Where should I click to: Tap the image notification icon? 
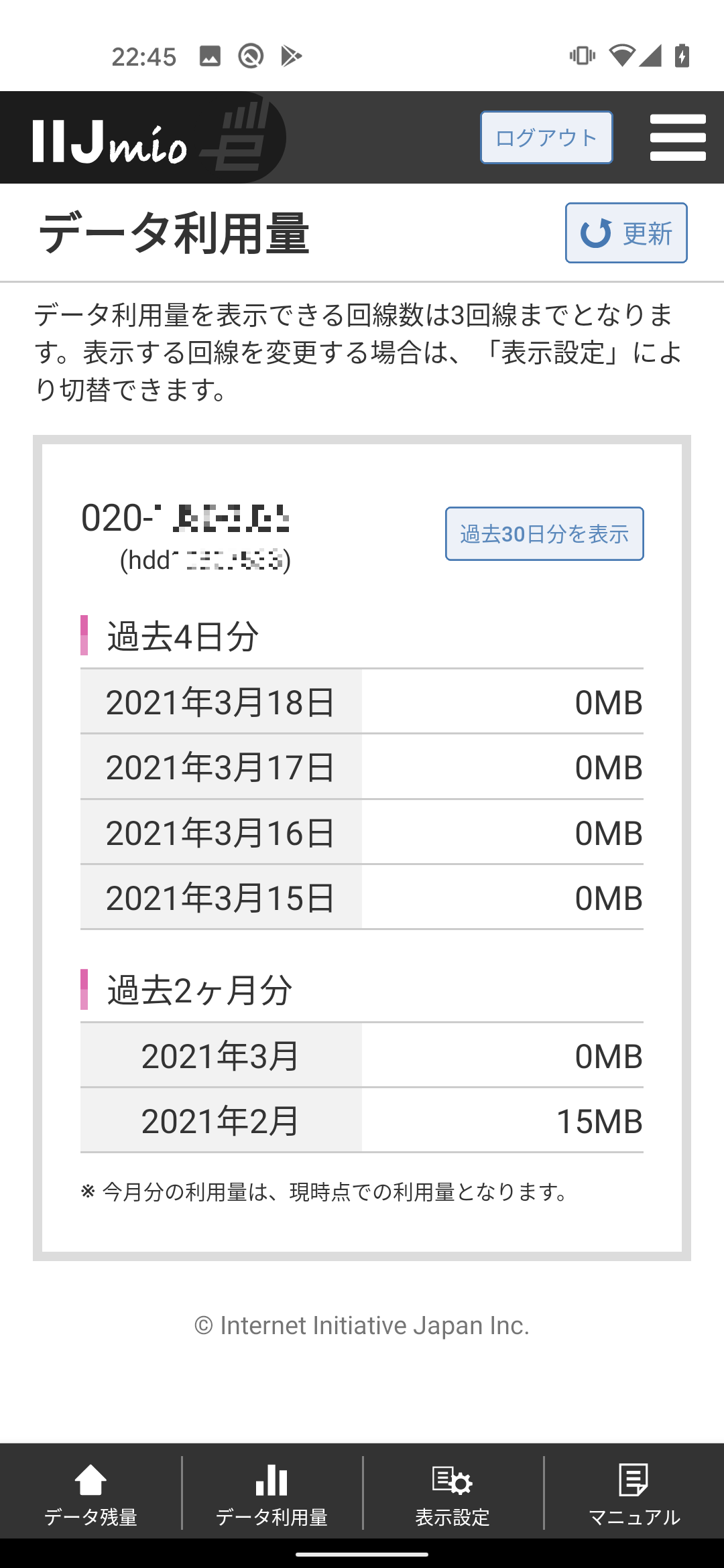click(210, 56)
